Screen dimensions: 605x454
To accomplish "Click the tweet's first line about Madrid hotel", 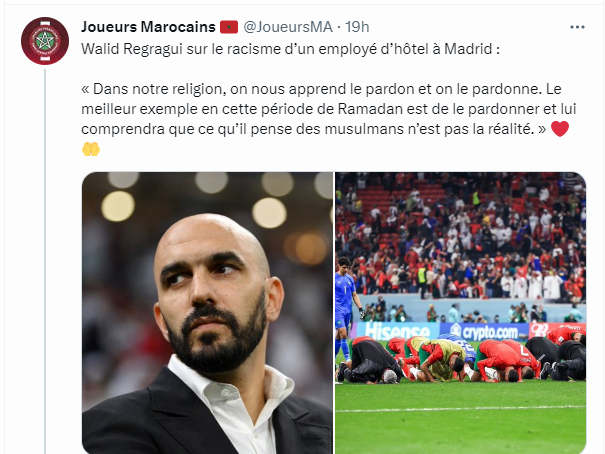I will coord(291,49).
